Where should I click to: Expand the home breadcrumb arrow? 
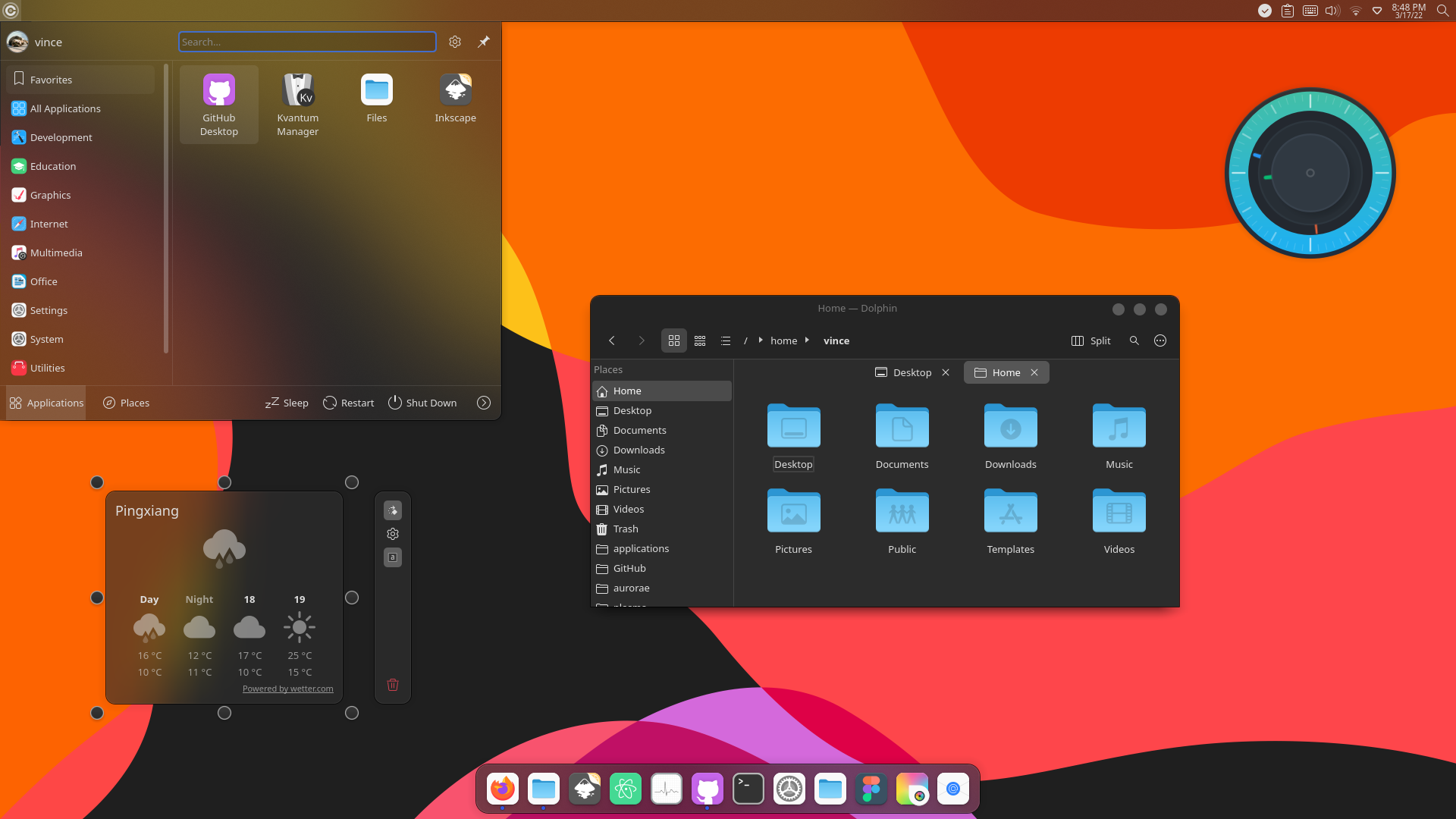807,340
